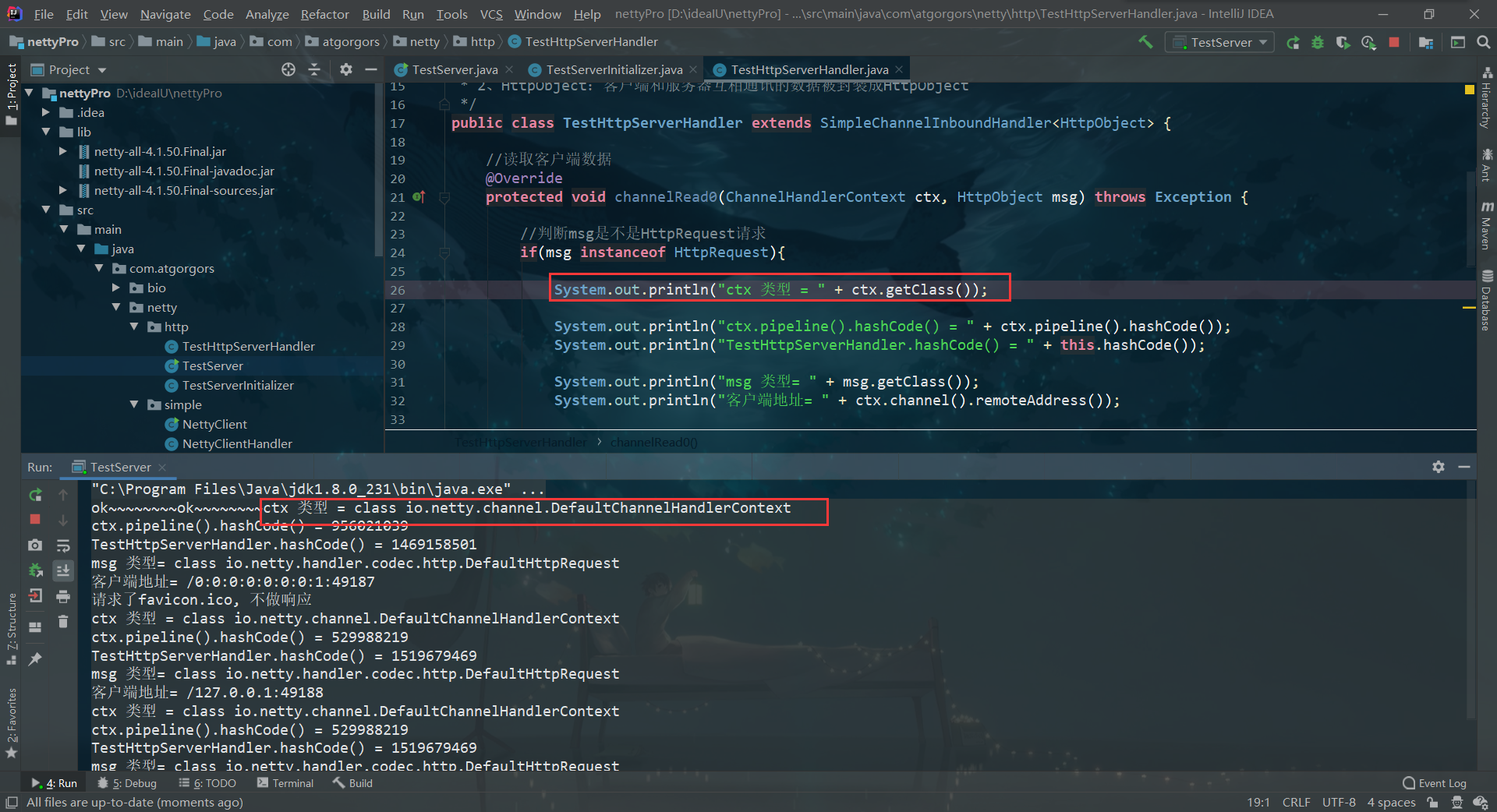Change the UTF-8 file encoding
The image size is (1497, 812).
click(1339, 802)
